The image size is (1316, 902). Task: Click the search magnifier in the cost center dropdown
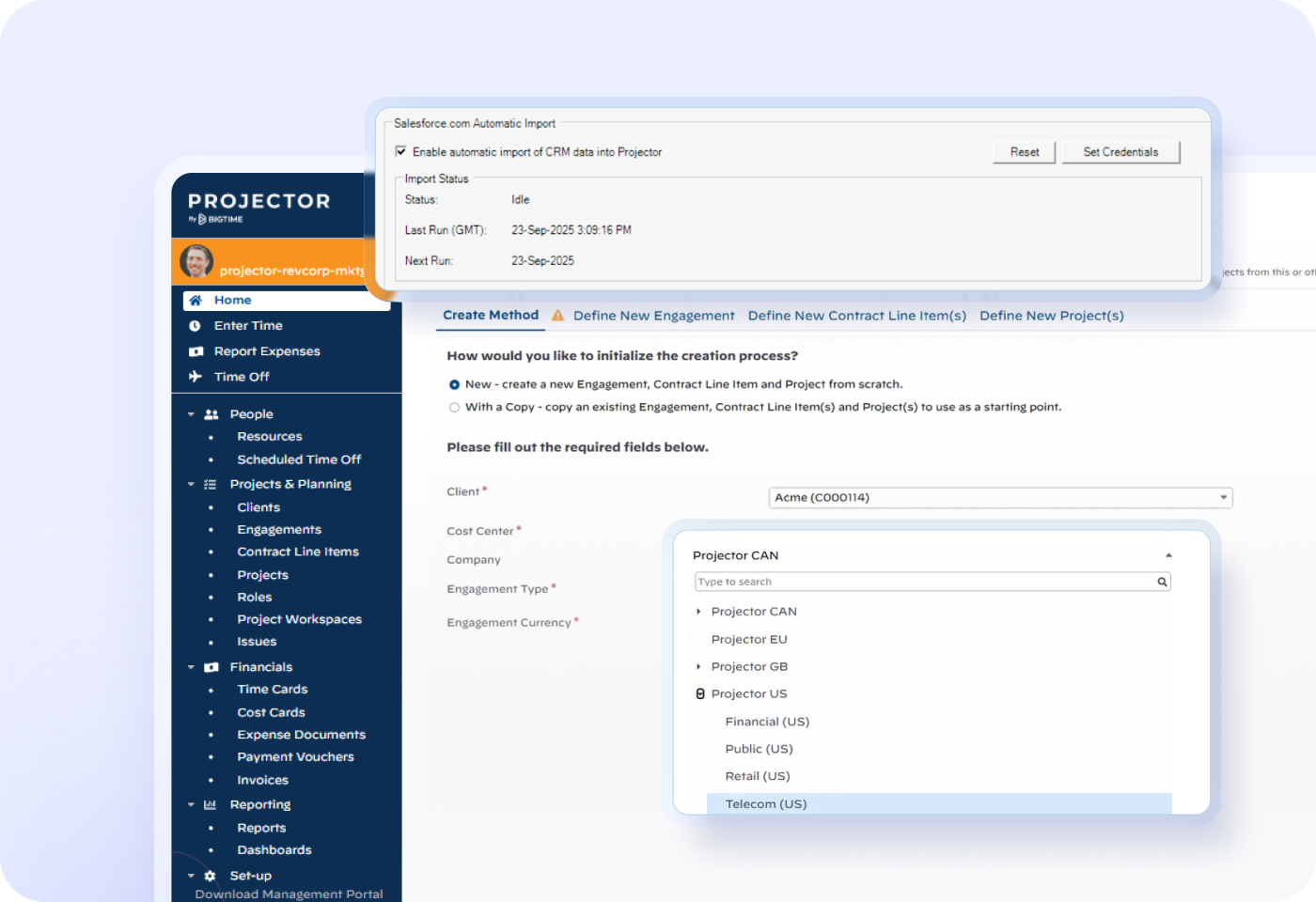click(x=1162, y=582)
